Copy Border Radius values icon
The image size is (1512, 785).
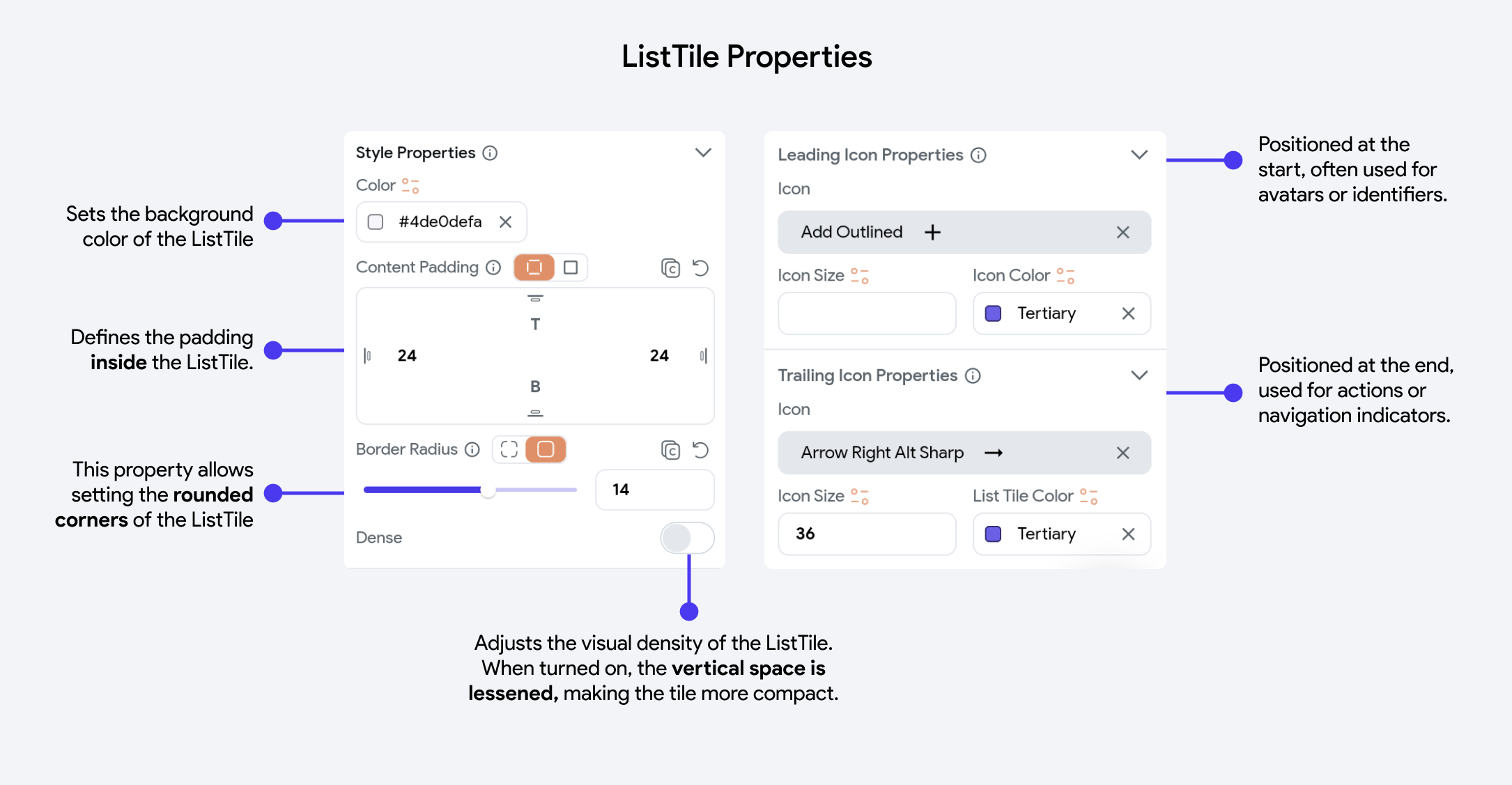670,450
